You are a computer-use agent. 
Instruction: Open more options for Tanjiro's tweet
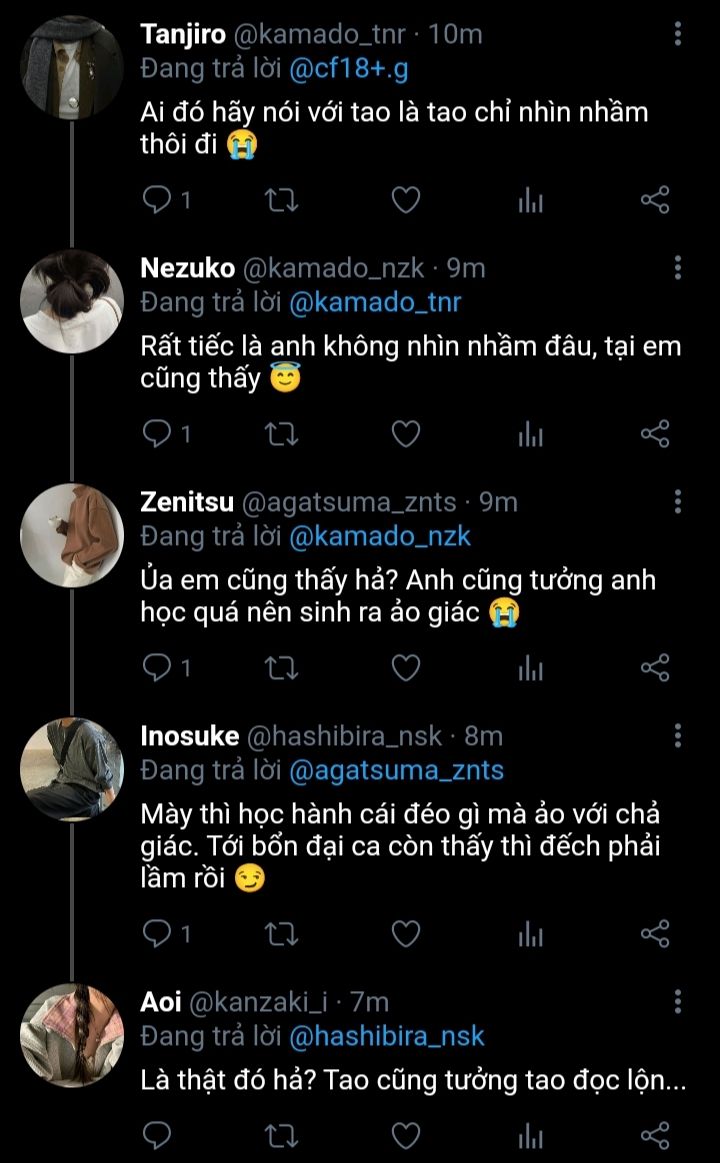(x=678, y=35)
